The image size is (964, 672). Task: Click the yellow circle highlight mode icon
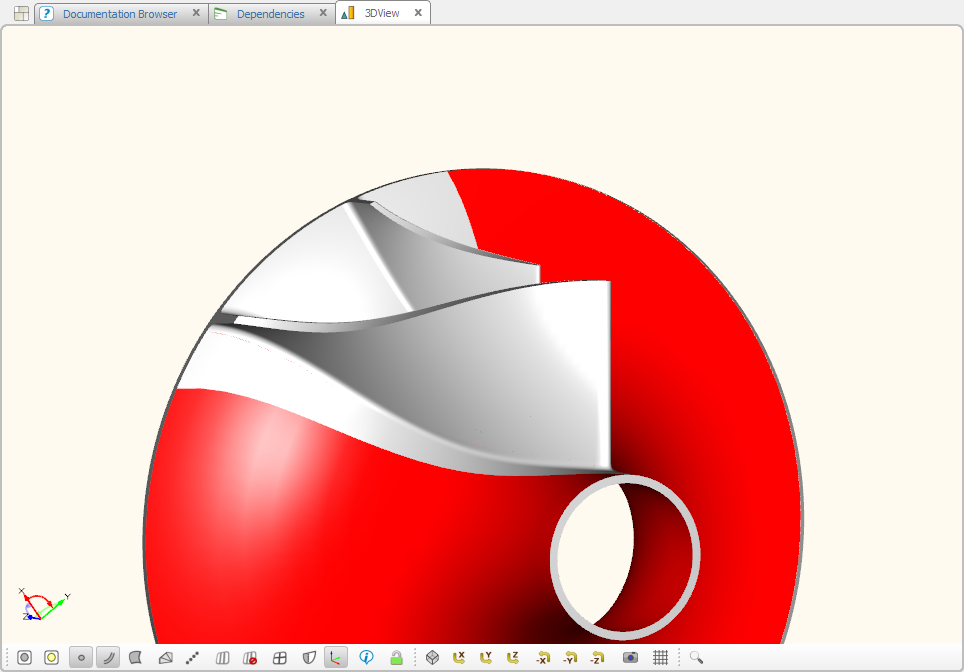pos(52,657)
